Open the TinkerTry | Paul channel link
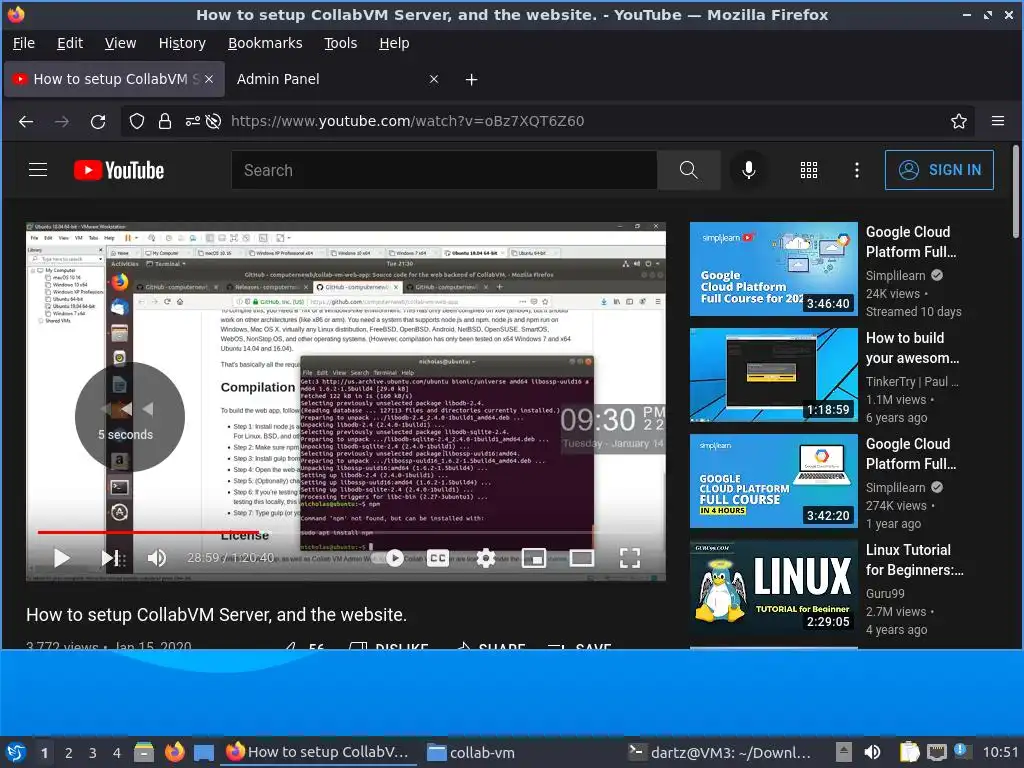The width and height of the screenshot is (1024, 768). click(912, 381)
